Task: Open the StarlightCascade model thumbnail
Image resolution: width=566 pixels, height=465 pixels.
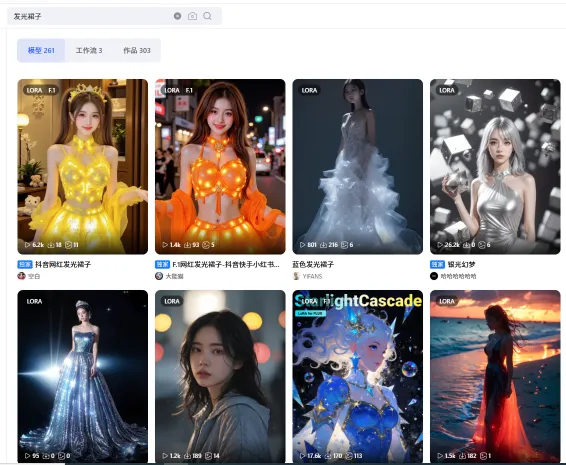Action: (x=357, y=376)
